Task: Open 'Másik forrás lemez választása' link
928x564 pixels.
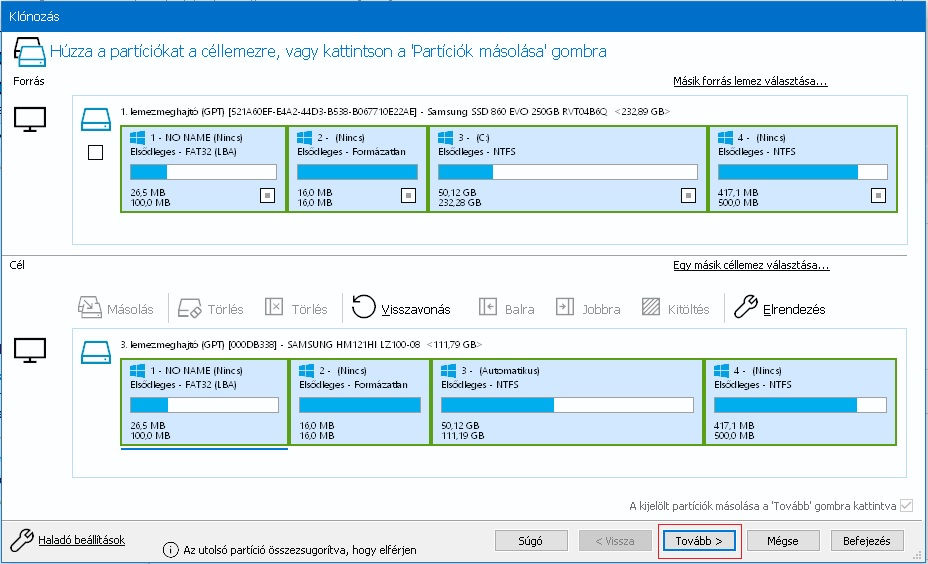Action: pos(750,81)
